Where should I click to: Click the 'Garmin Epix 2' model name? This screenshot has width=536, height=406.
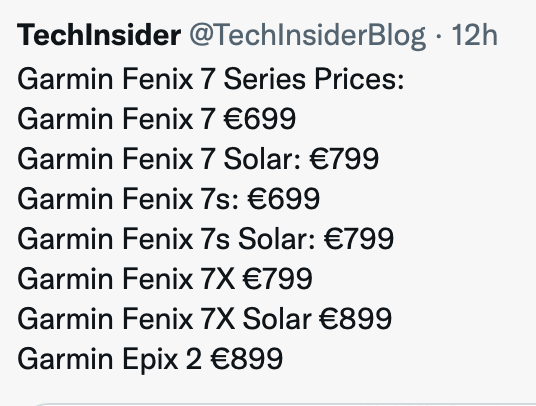click(x=109, y=358)
